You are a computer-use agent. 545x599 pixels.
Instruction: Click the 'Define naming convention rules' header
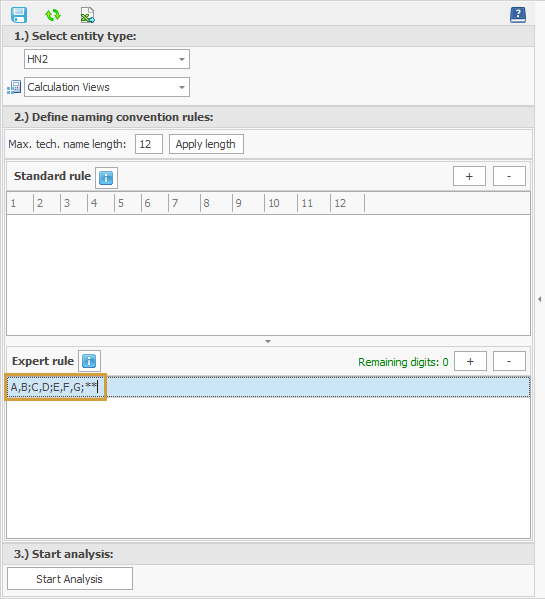point(268,117)
